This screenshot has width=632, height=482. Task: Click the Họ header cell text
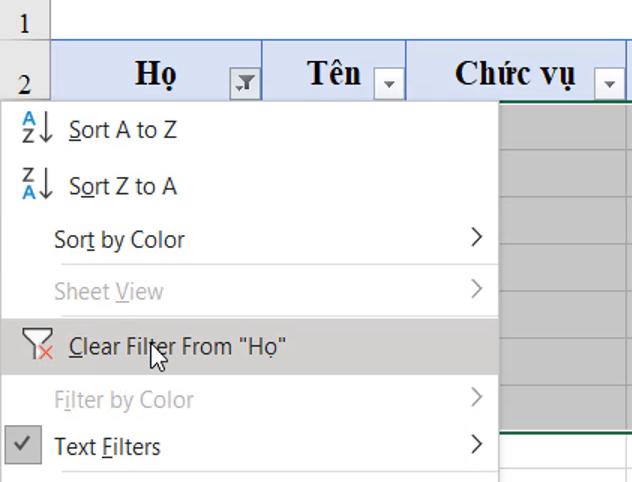pyautogui.click(x=155, y=73)
